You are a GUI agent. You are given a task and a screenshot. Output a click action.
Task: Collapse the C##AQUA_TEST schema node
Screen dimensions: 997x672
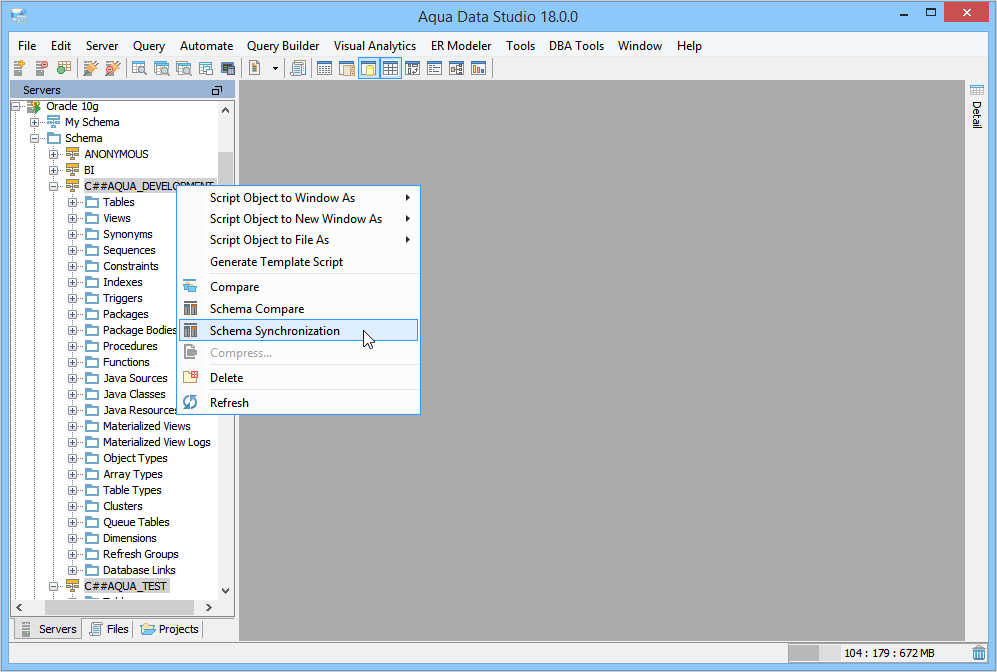[54, 586]
